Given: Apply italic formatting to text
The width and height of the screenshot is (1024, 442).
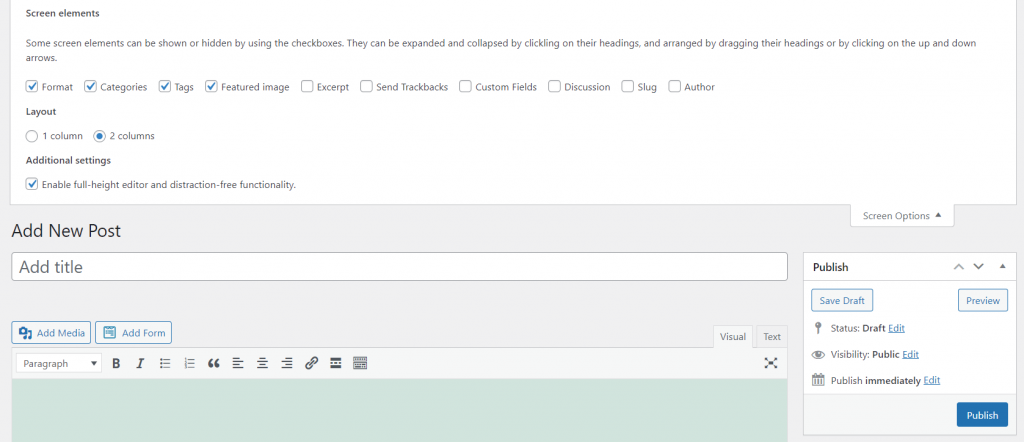Looking at the screenshot, I should (140, 363).
